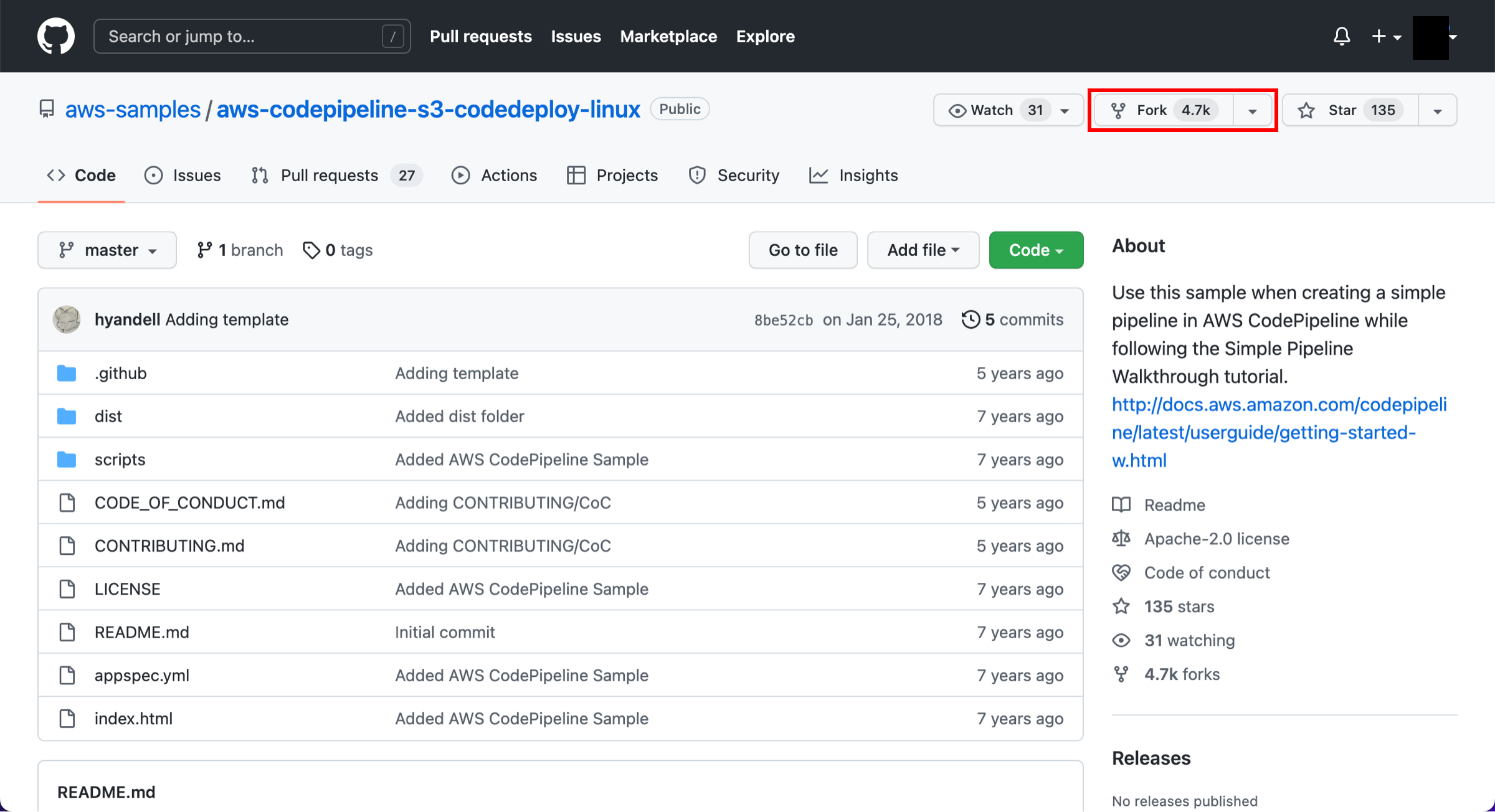Viewport: 1495px width, 812px height.
Task: Open index.html file
Action: coord(134,719)
